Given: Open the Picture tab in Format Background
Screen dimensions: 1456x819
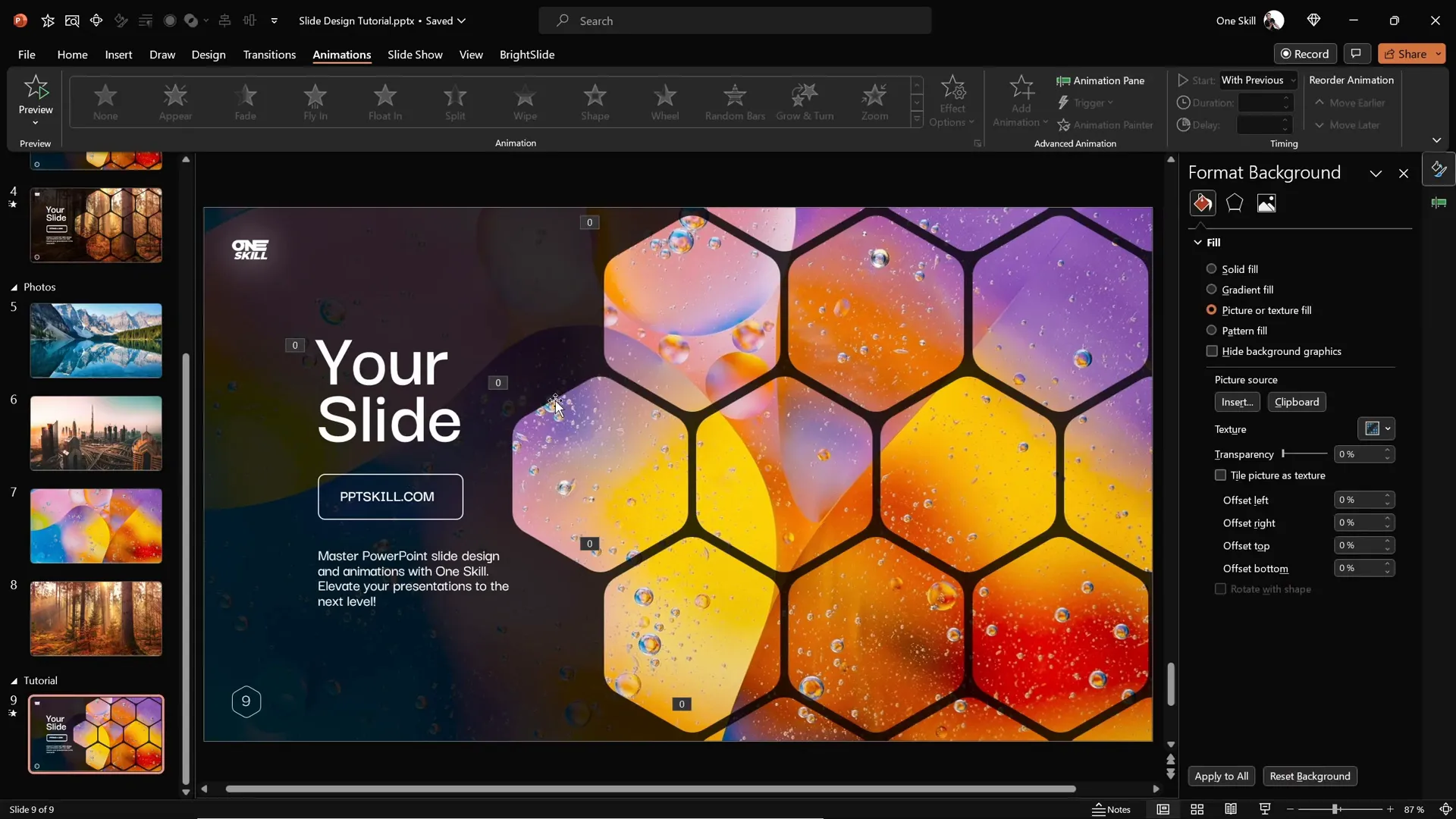Looking at the screenshot, I should [x=1266, y=203].
